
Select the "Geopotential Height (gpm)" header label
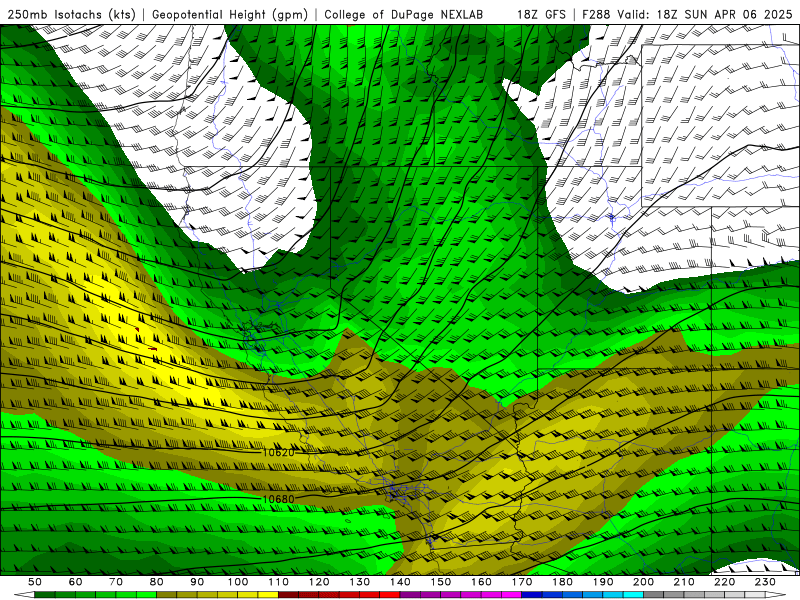[230, 14]
